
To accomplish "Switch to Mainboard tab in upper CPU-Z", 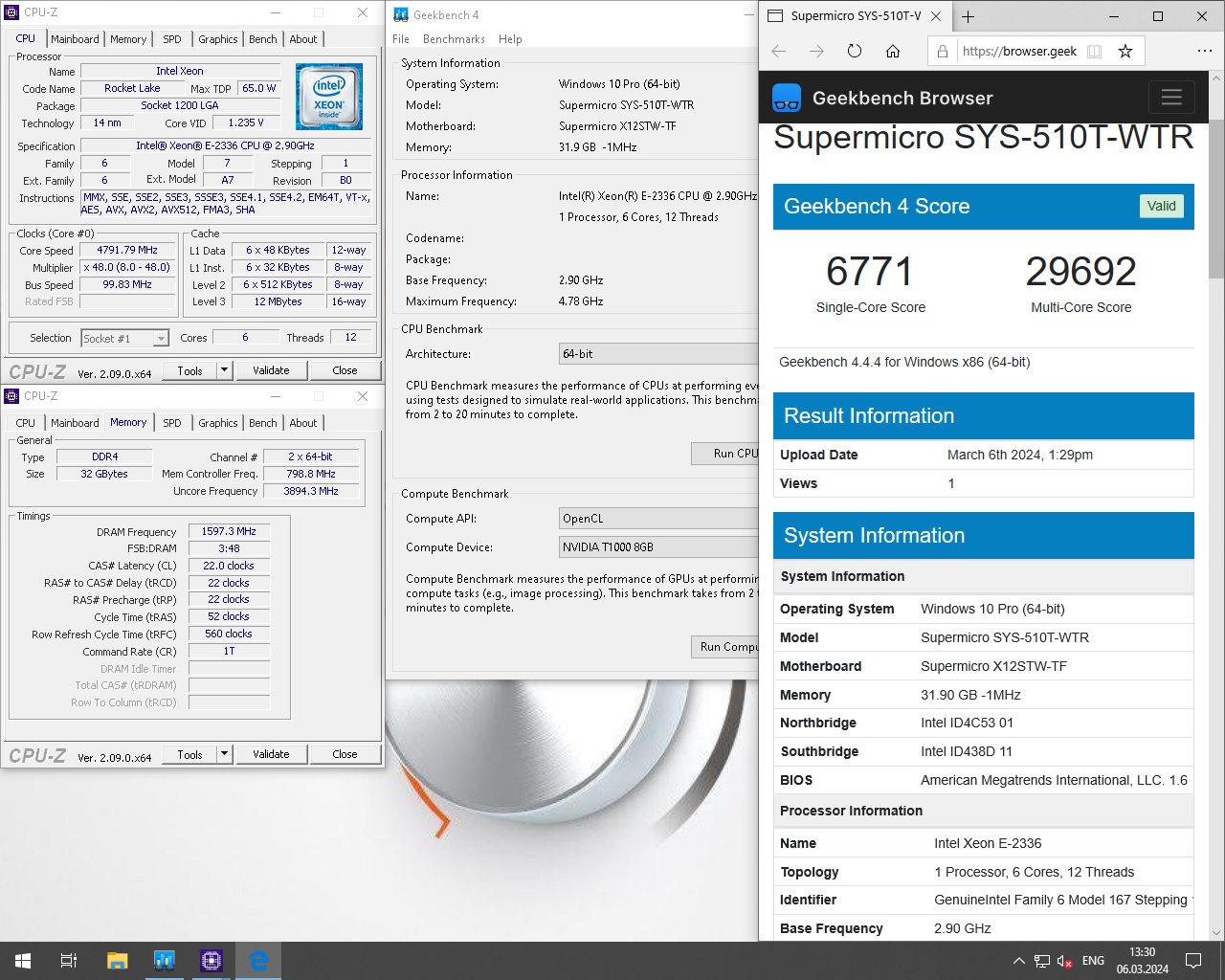I will tap(75, 39).
